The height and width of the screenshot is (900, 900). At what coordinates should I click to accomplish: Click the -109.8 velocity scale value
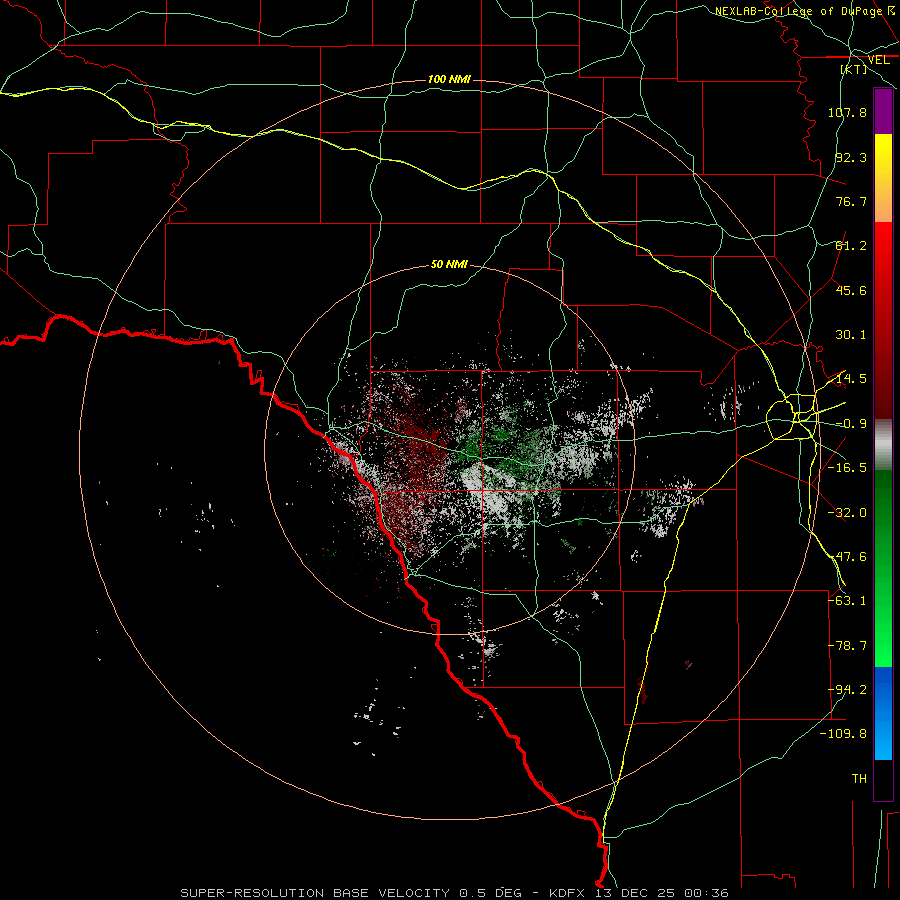pos(843,734)
